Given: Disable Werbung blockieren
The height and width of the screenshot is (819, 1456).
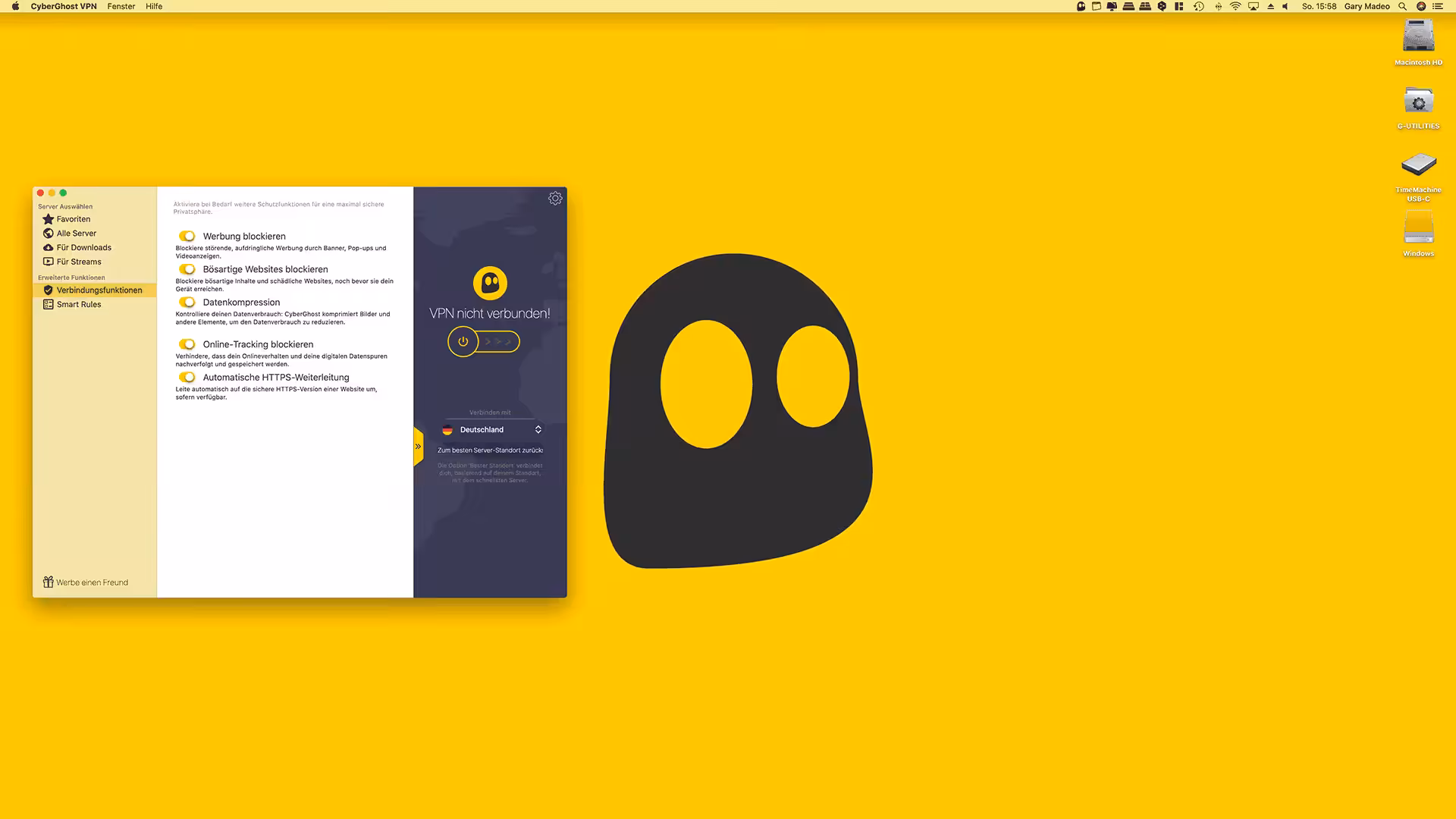Looking at the screenshot, I should (x=187, y=236).
